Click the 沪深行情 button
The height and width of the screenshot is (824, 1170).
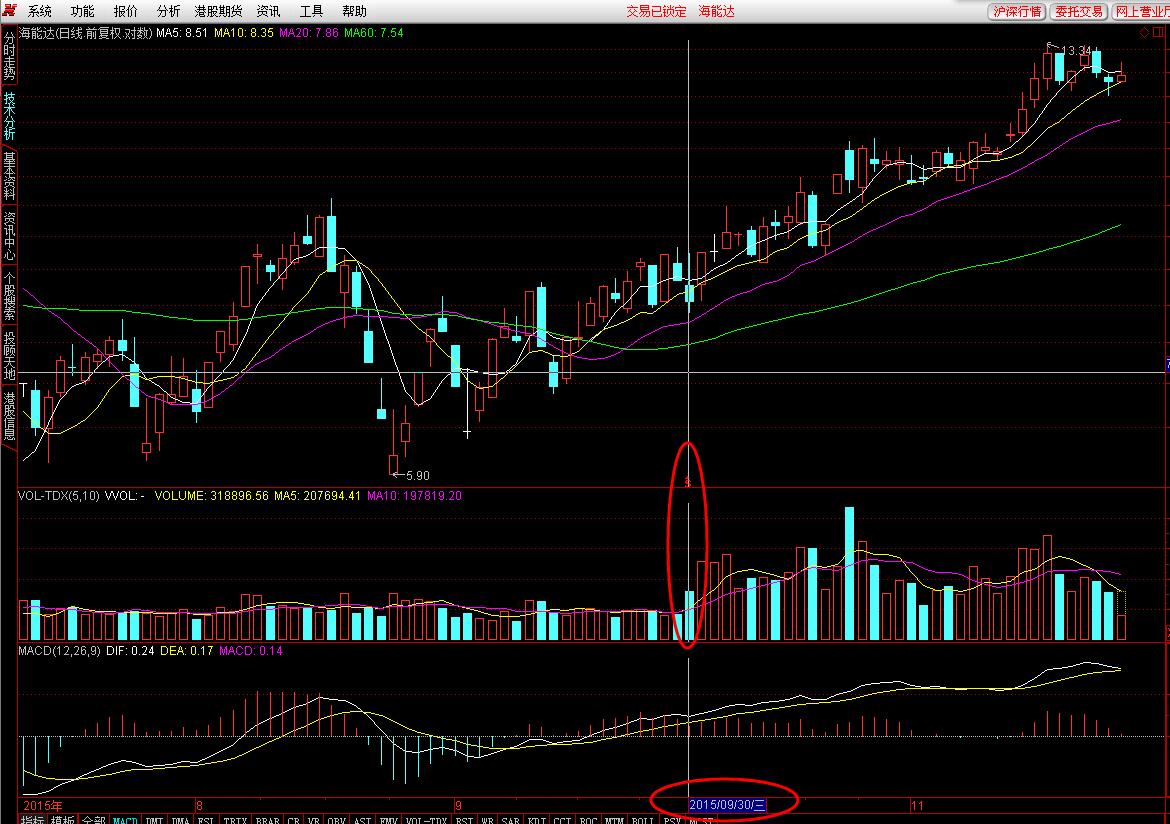point(1016,11)
